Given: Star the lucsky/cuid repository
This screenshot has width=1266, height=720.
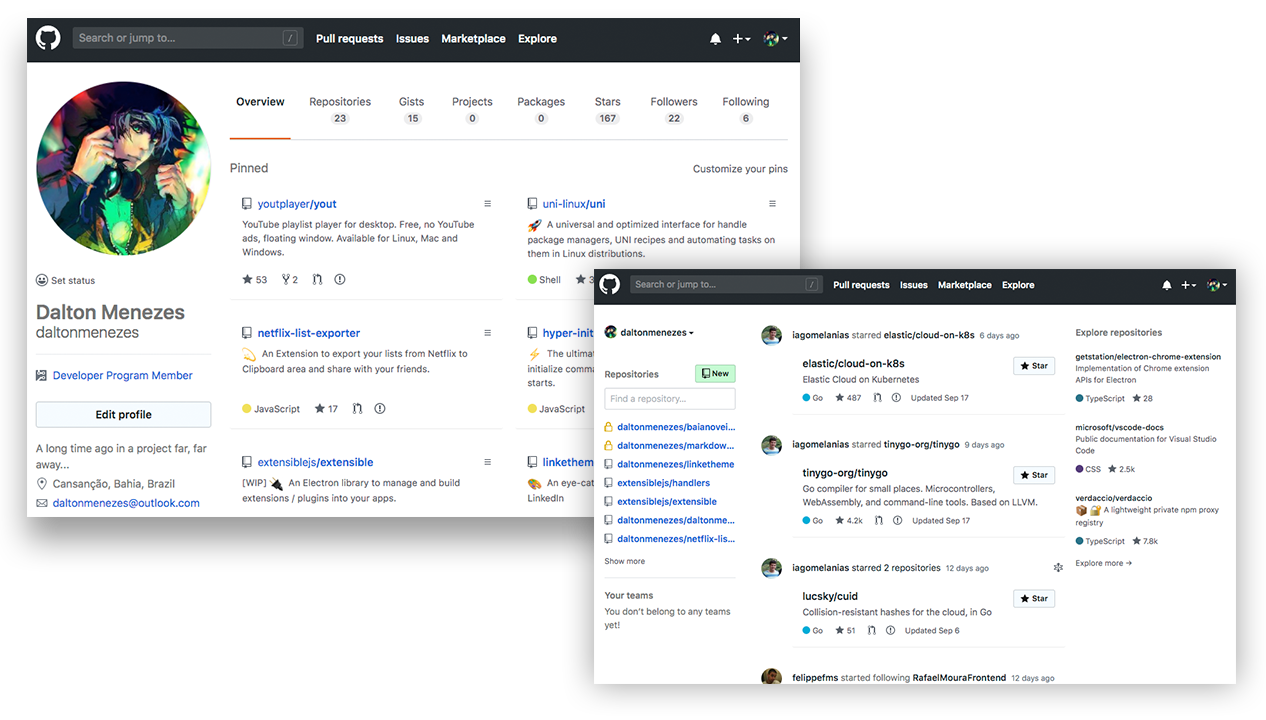Looking at the screenshot, I should 1034,598.
